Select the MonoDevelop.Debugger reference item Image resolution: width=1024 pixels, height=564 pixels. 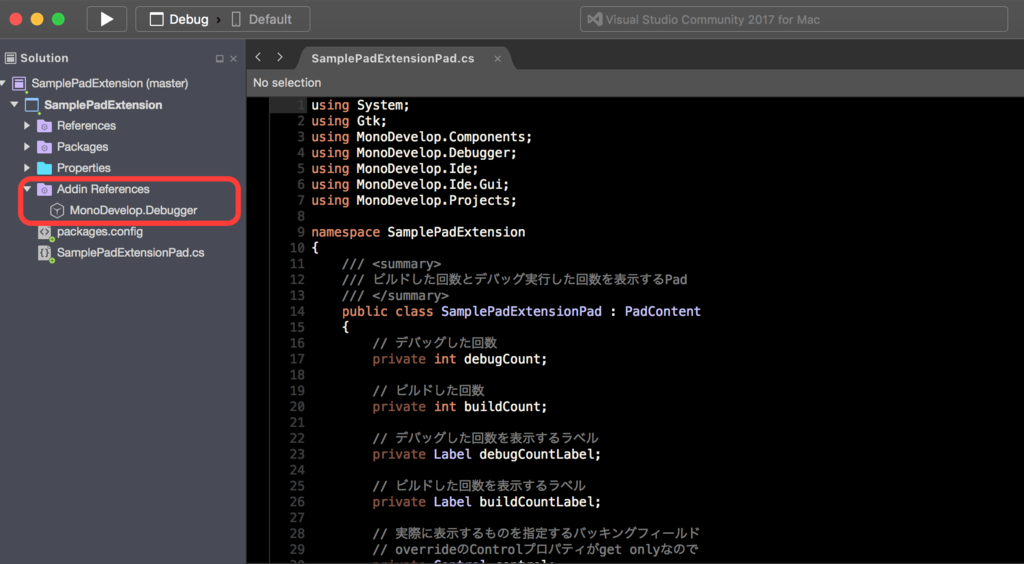coord(133,210)
